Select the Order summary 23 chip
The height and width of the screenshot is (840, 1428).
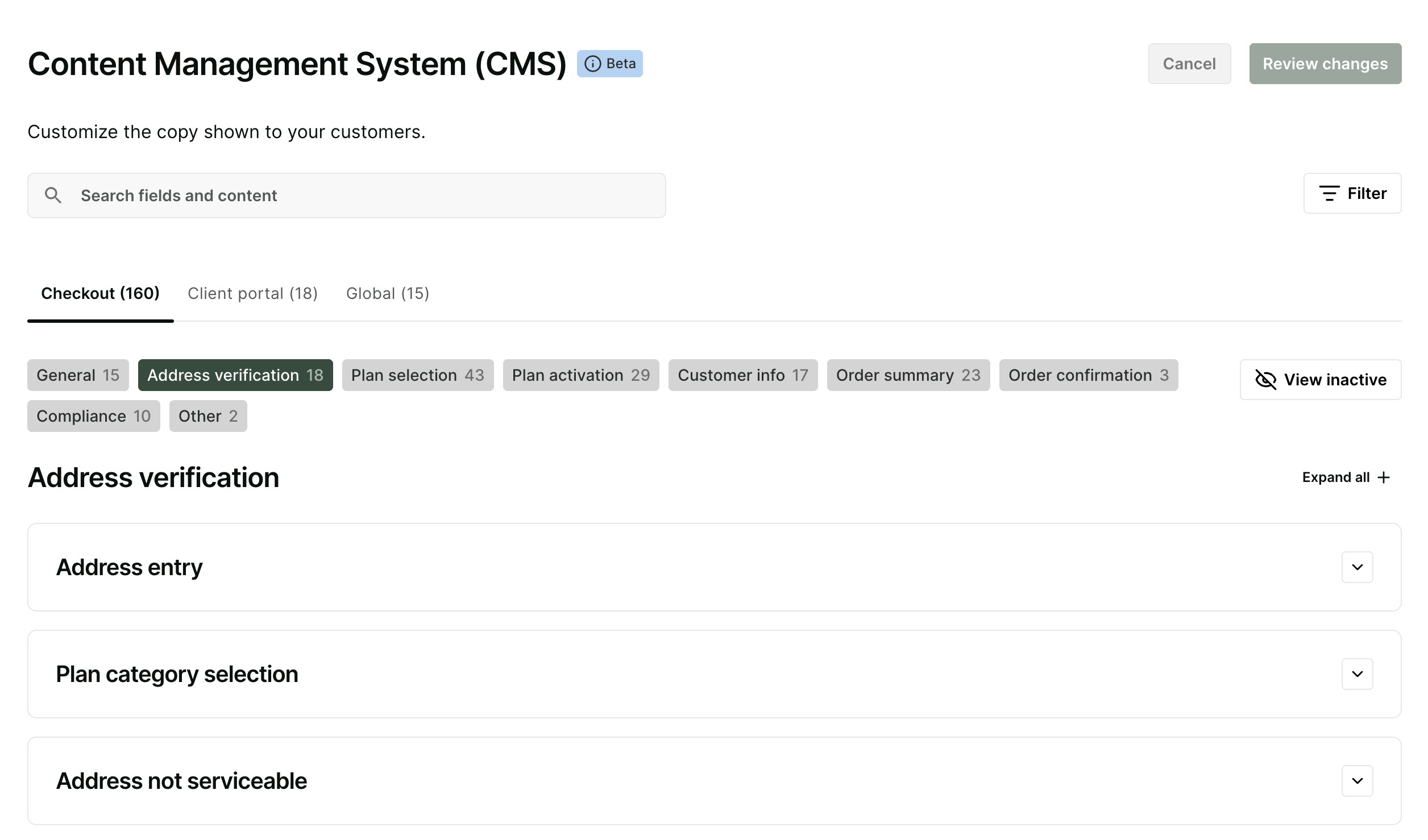click(x=908, y=375)
